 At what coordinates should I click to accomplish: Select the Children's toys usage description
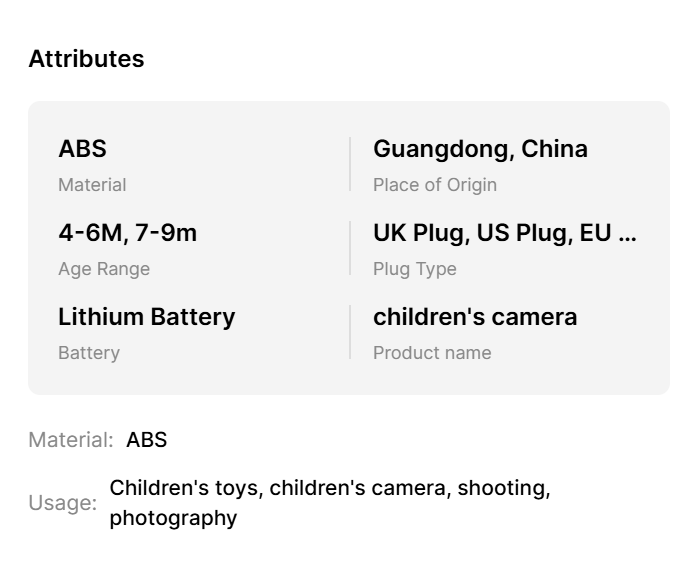tap(329, 503)
